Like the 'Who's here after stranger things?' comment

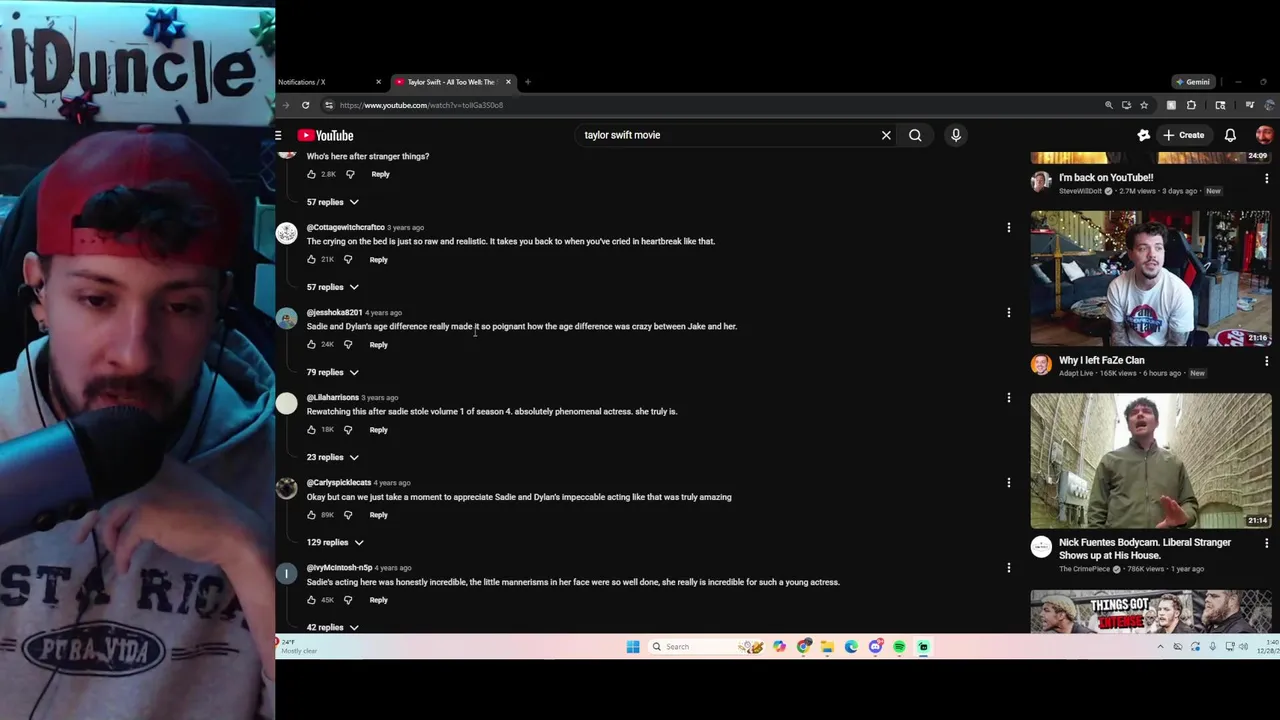[311, 174]
